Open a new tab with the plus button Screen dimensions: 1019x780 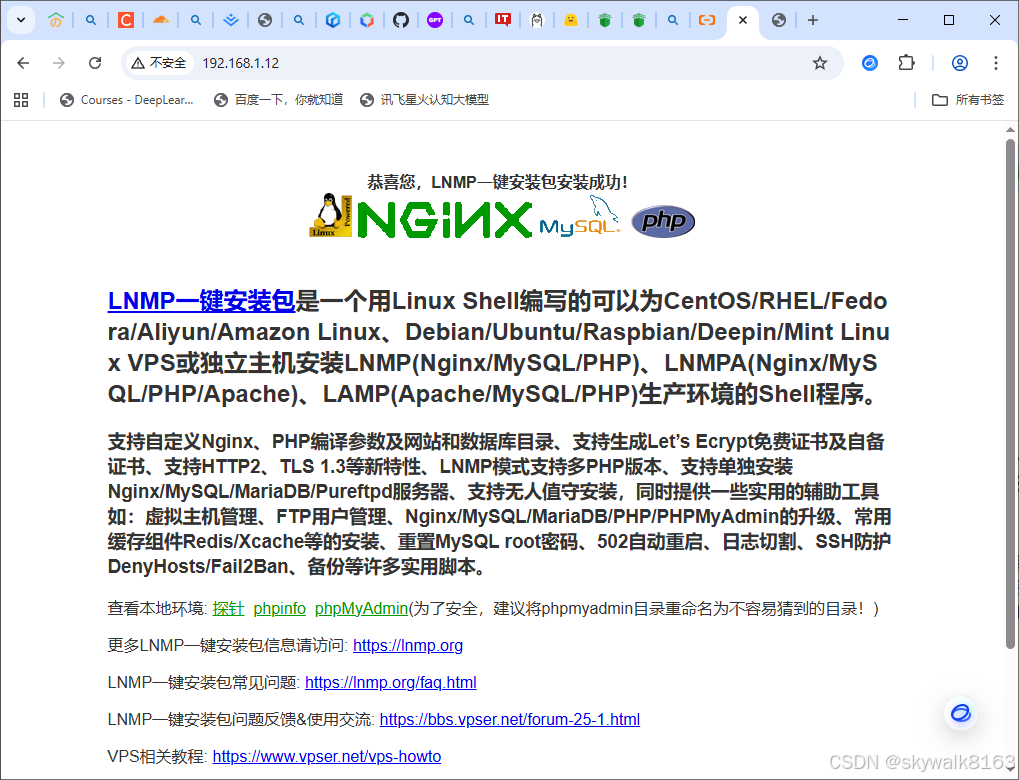812,19
